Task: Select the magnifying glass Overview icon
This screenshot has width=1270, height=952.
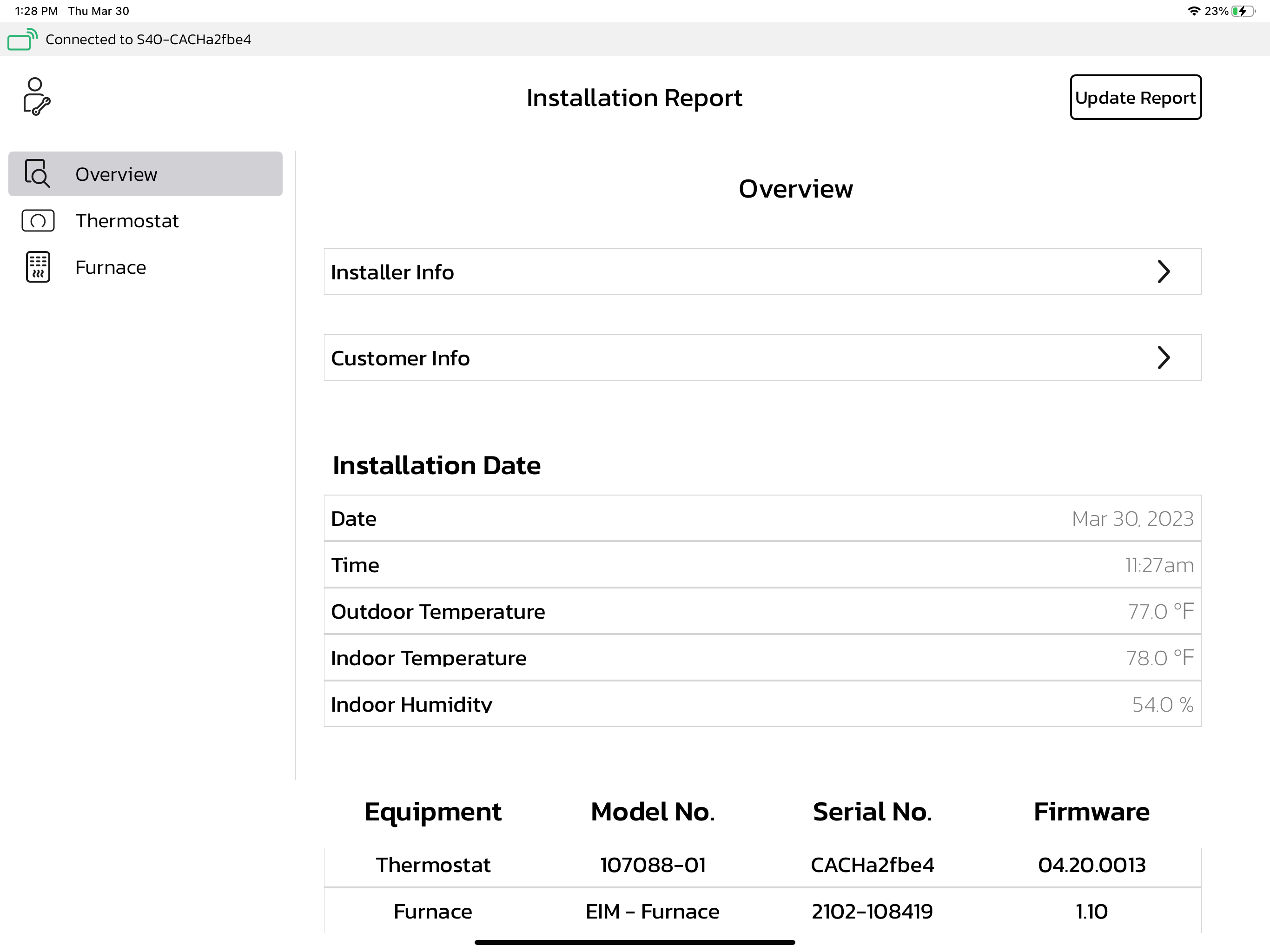Action: tap(37, 173)
